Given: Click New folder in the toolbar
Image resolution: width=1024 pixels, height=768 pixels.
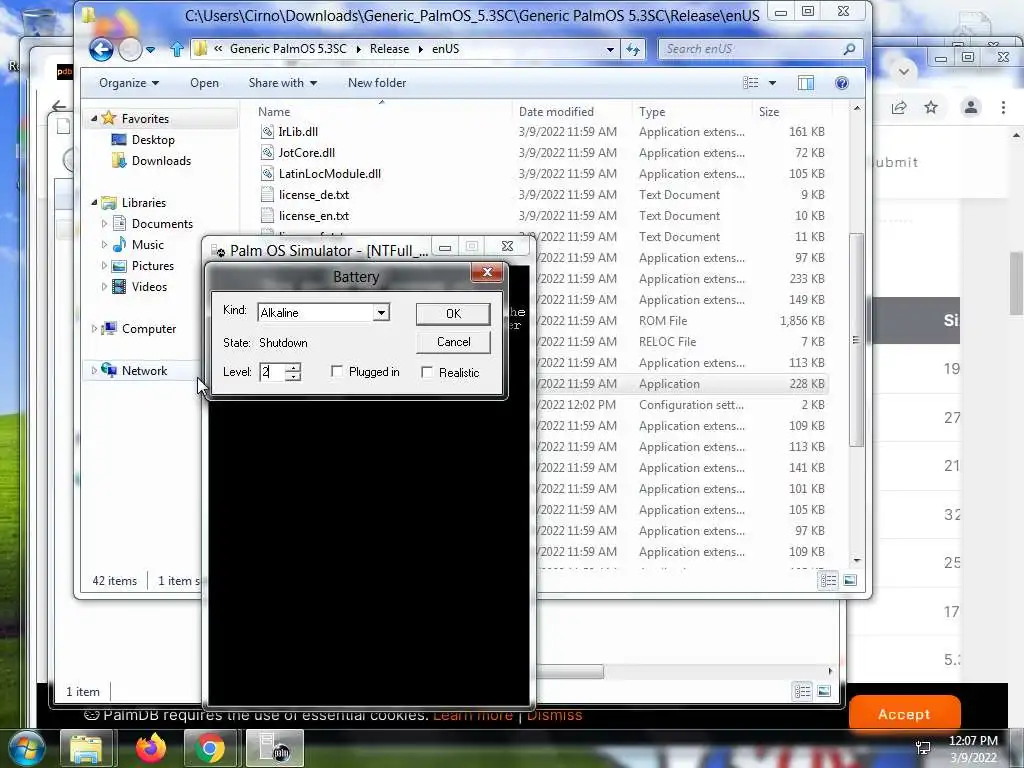Looking at the screenshot, I should coord(377,83).
